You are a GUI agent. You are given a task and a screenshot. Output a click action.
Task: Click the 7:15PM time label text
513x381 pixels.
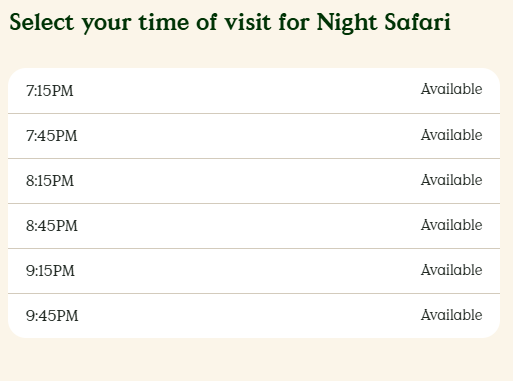tap(50, 91)
